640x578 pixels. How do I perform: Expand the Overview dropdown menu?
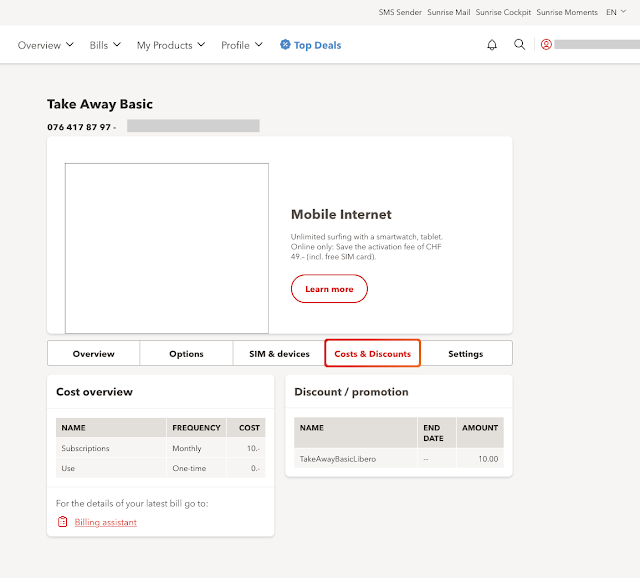[x=46, y=45]
